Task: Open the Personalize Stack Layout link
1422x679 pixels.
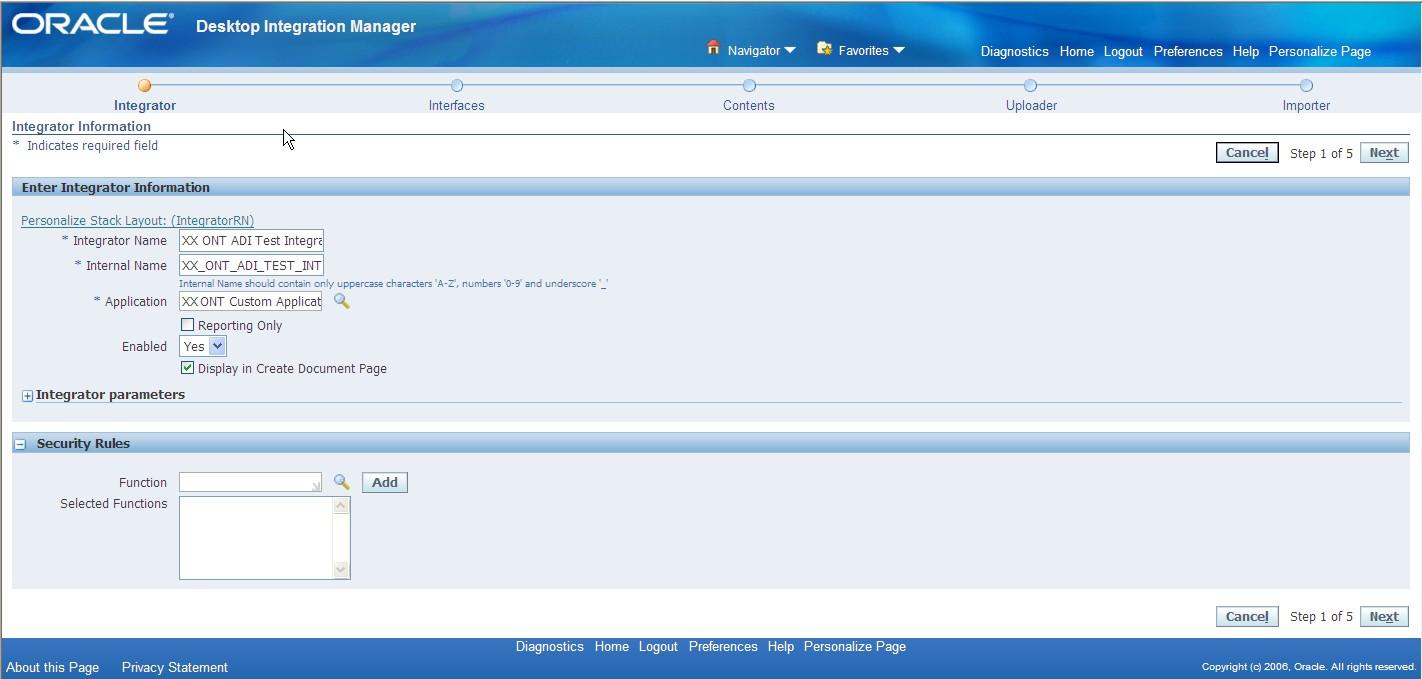Action: point(136,220)
